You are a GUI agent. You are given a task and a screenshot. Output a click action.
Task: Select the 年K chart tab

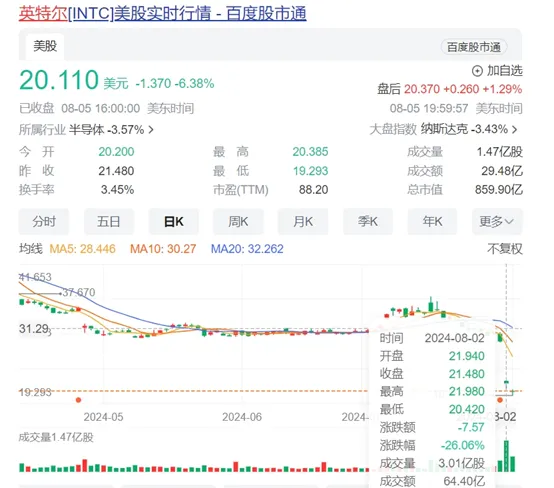coord(432,222)
